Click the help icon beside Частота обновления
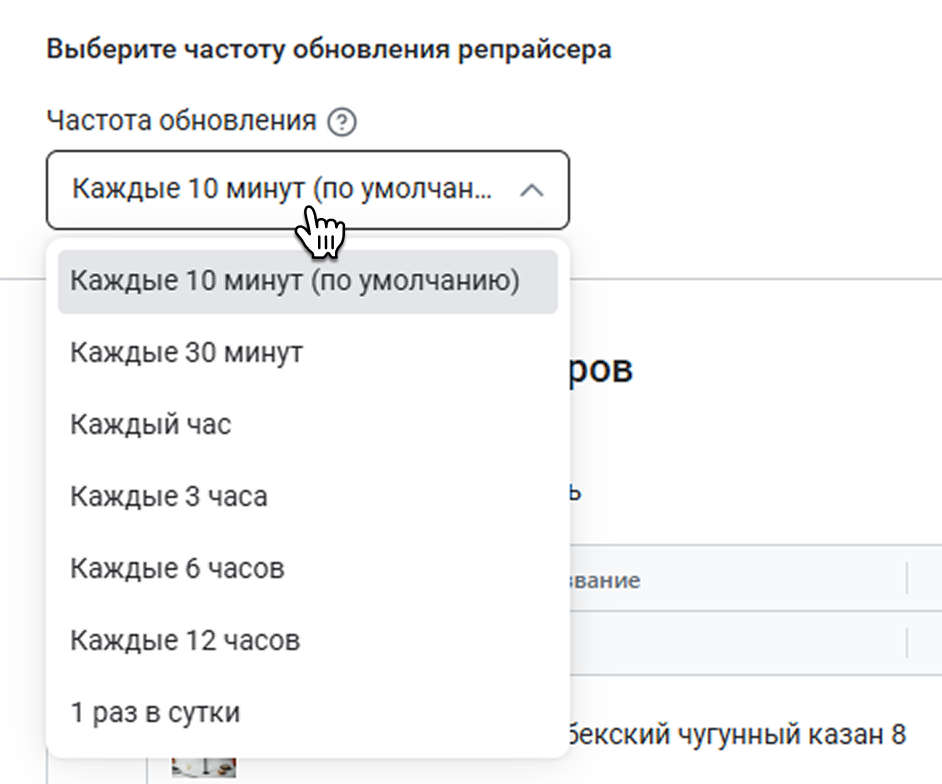Image resolution: width=942 pixels, height=784 pixels. [342, 123]
